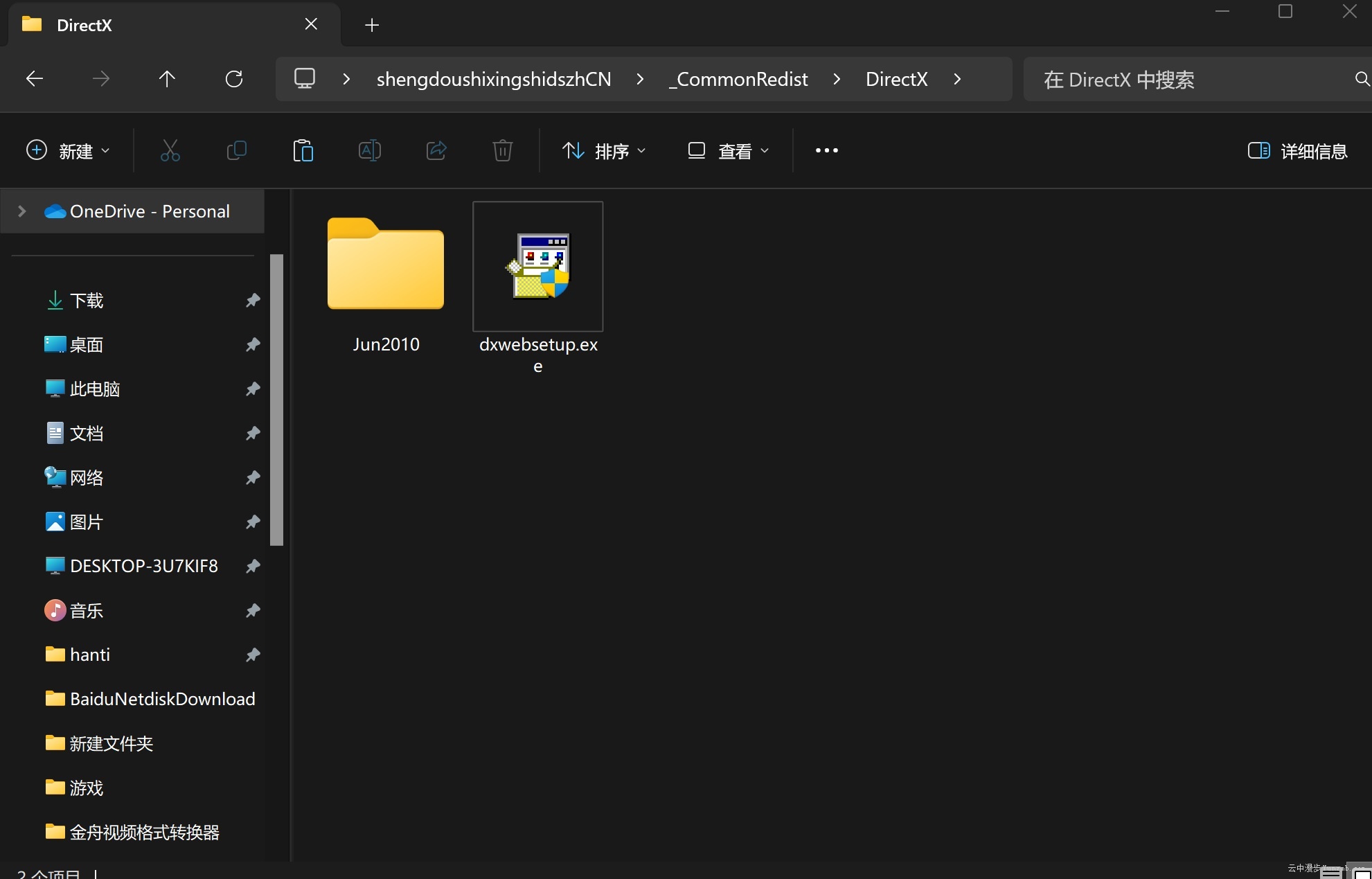1372x879 pixels.
Task: Click the Delete trash icon
Action: click(503, 150)
